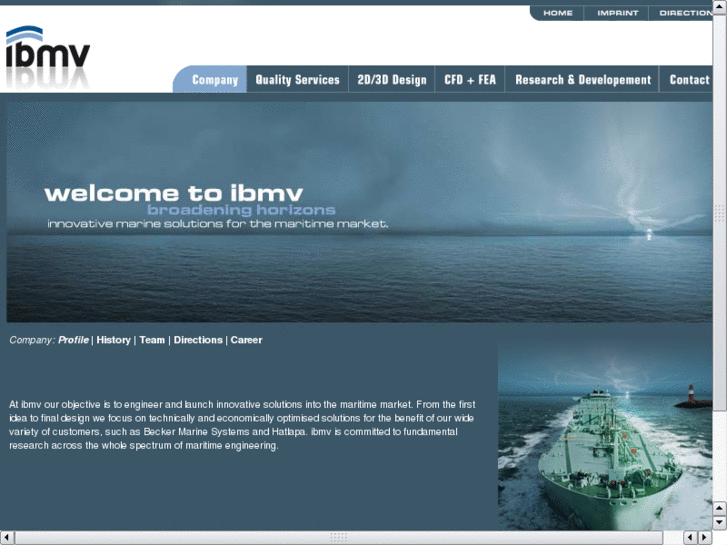This screenshot has height=545, width=727.
Task: Open the HOME link in top bar
Action: click(558, 13)
